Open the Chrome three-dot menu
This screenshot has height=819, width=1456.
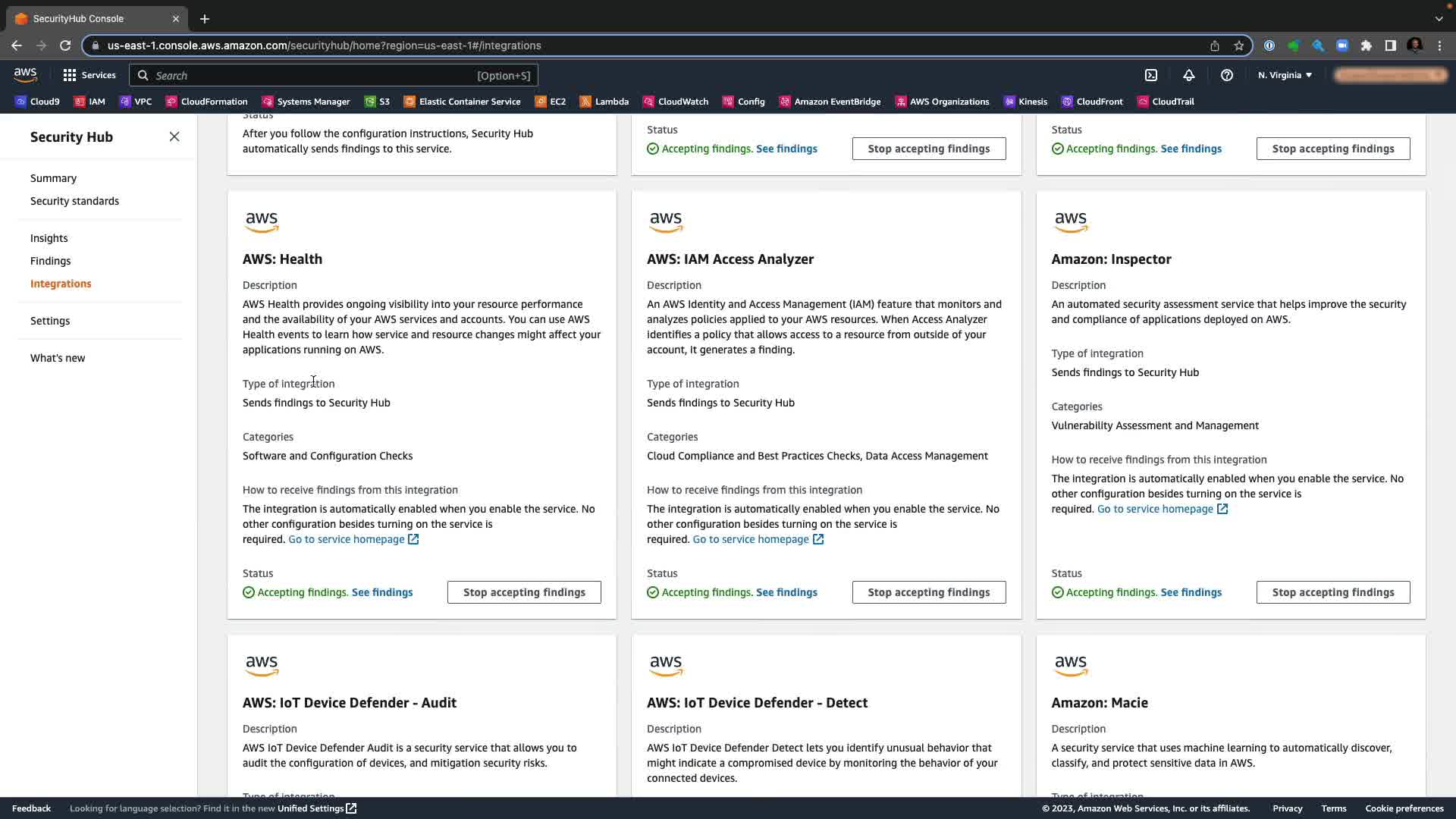pyautogui.click(x=1439, y=45)
